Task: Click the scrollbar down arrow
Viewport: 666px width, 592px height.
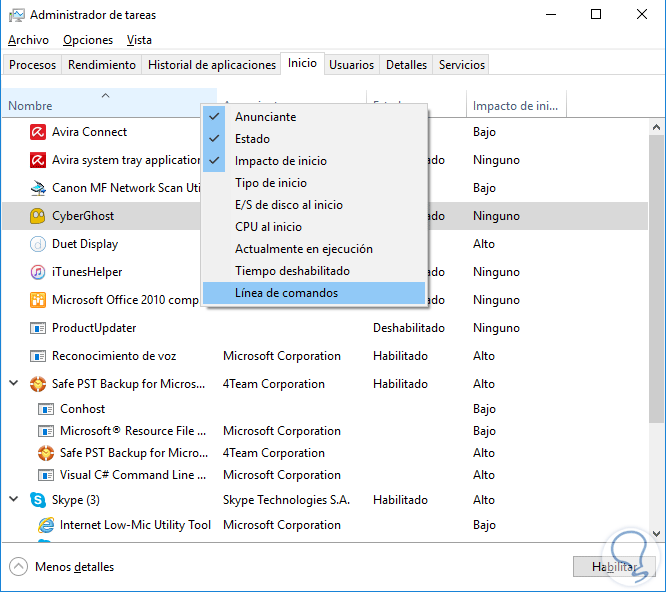Action: [656, 533]
